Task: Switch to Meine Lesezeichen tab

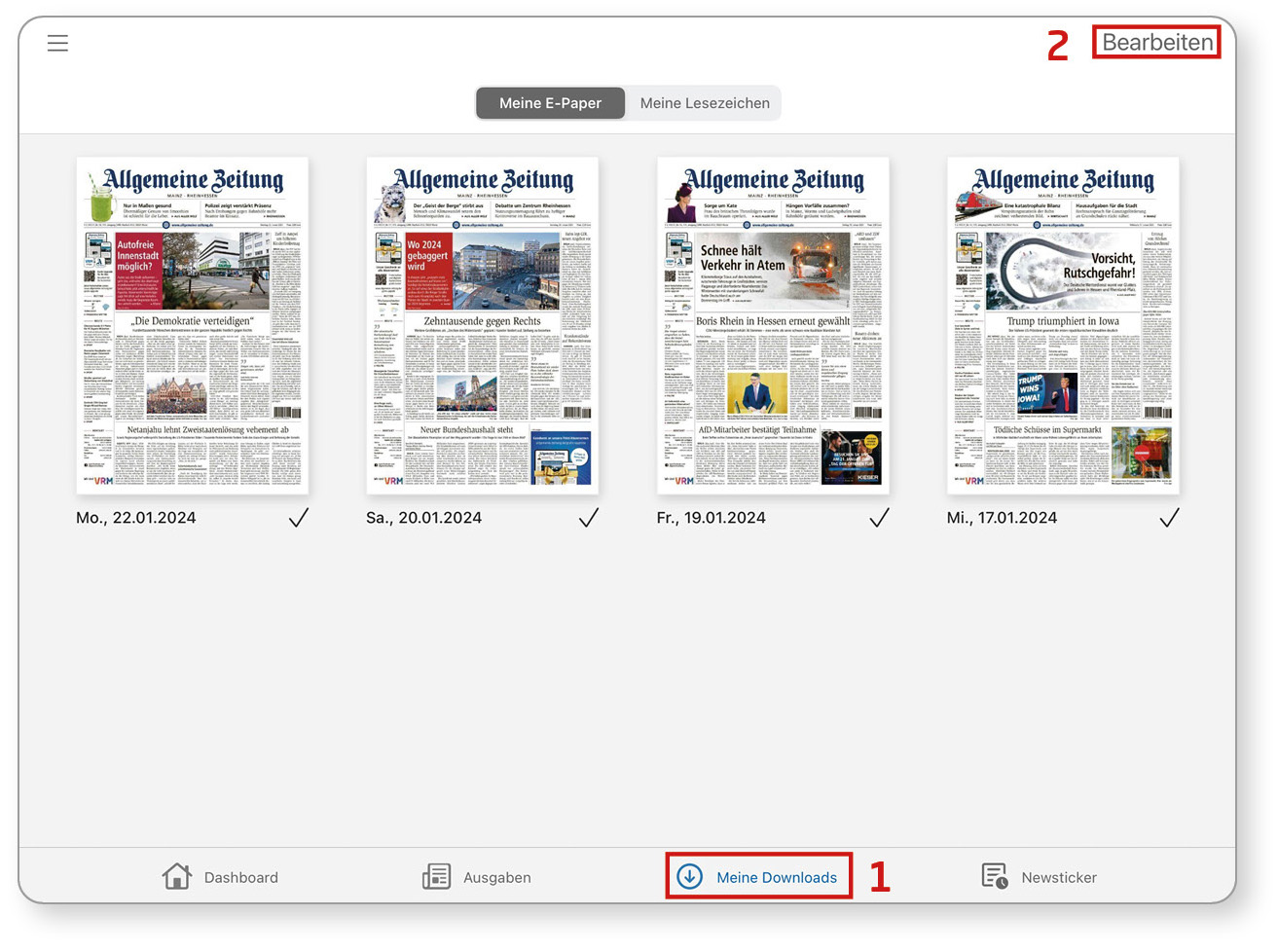Action: (705, 103)
